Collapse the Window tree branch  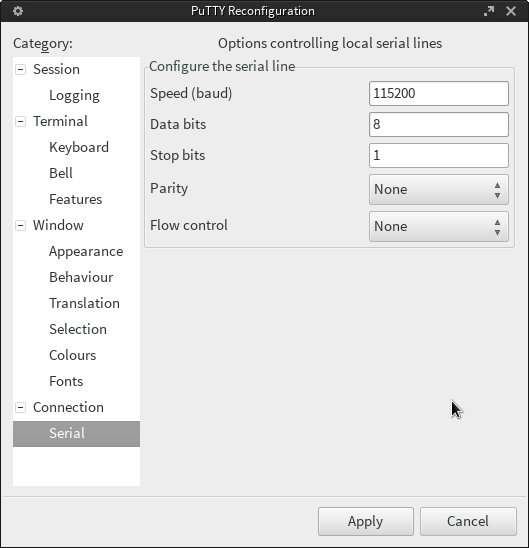pyautogui.click(x=20, y=225)
